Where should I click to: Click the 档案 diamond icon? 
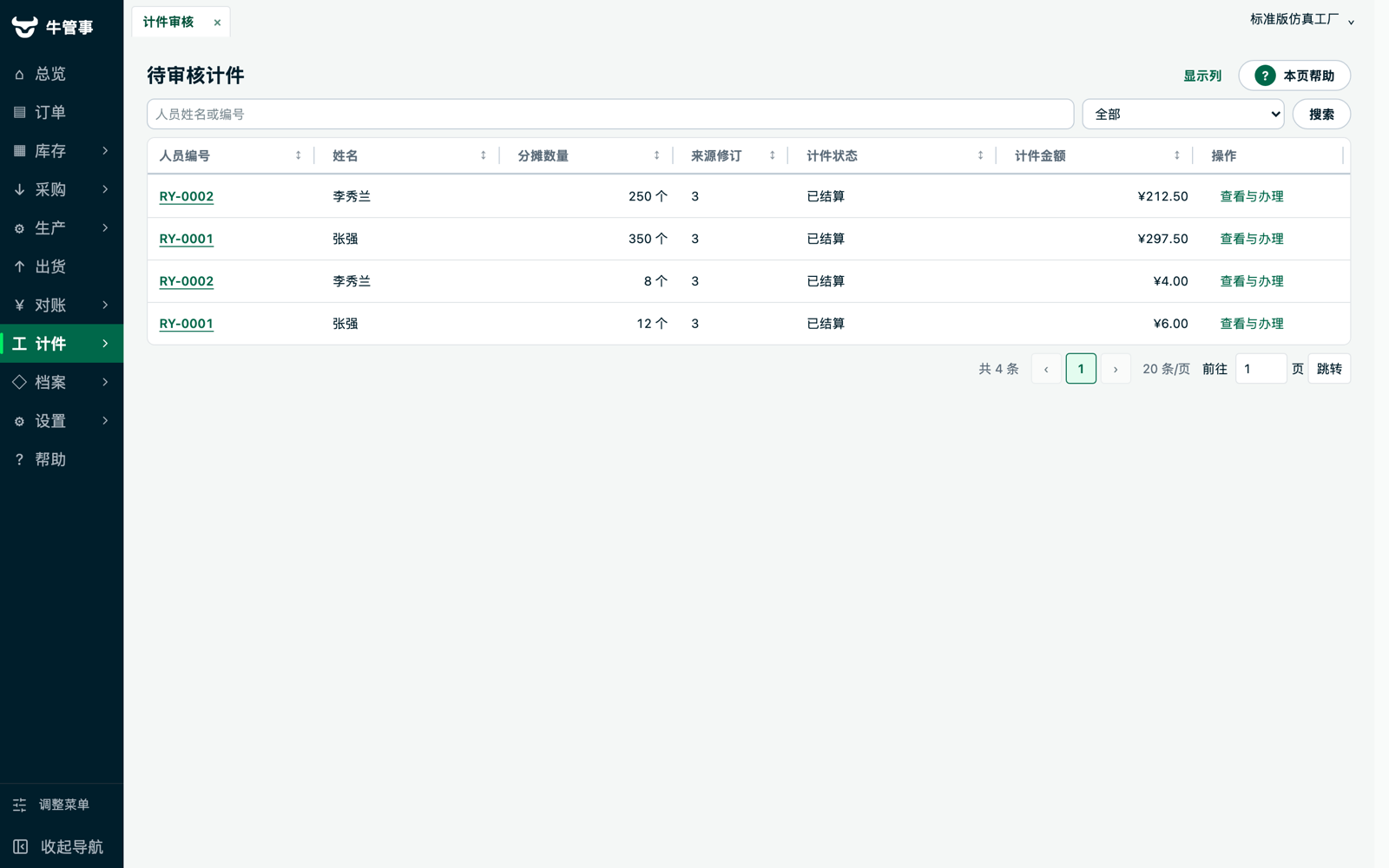(x=19, y=382)
